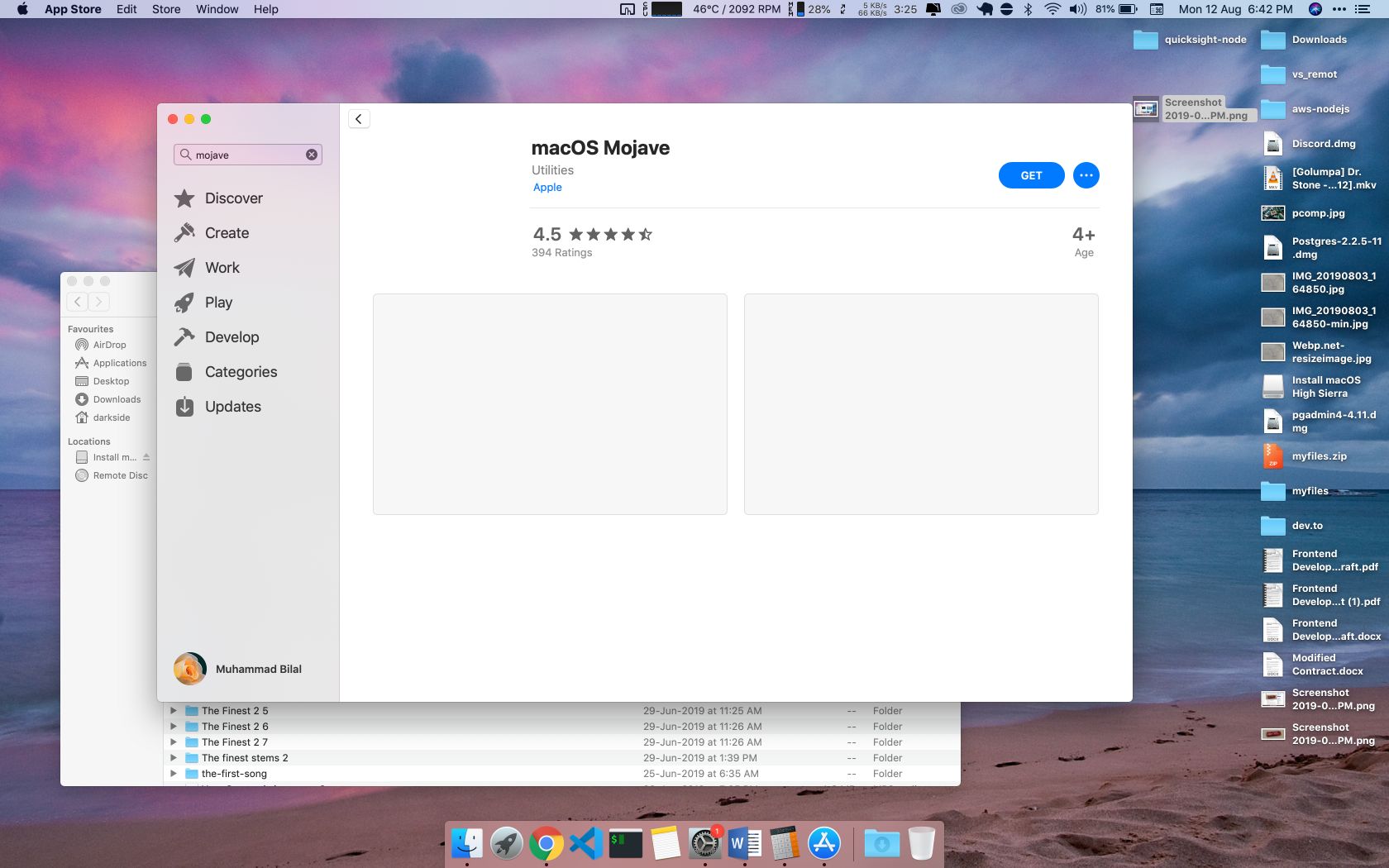
Task: Open the Store menu in menu bar
Action: pos(166,9)
